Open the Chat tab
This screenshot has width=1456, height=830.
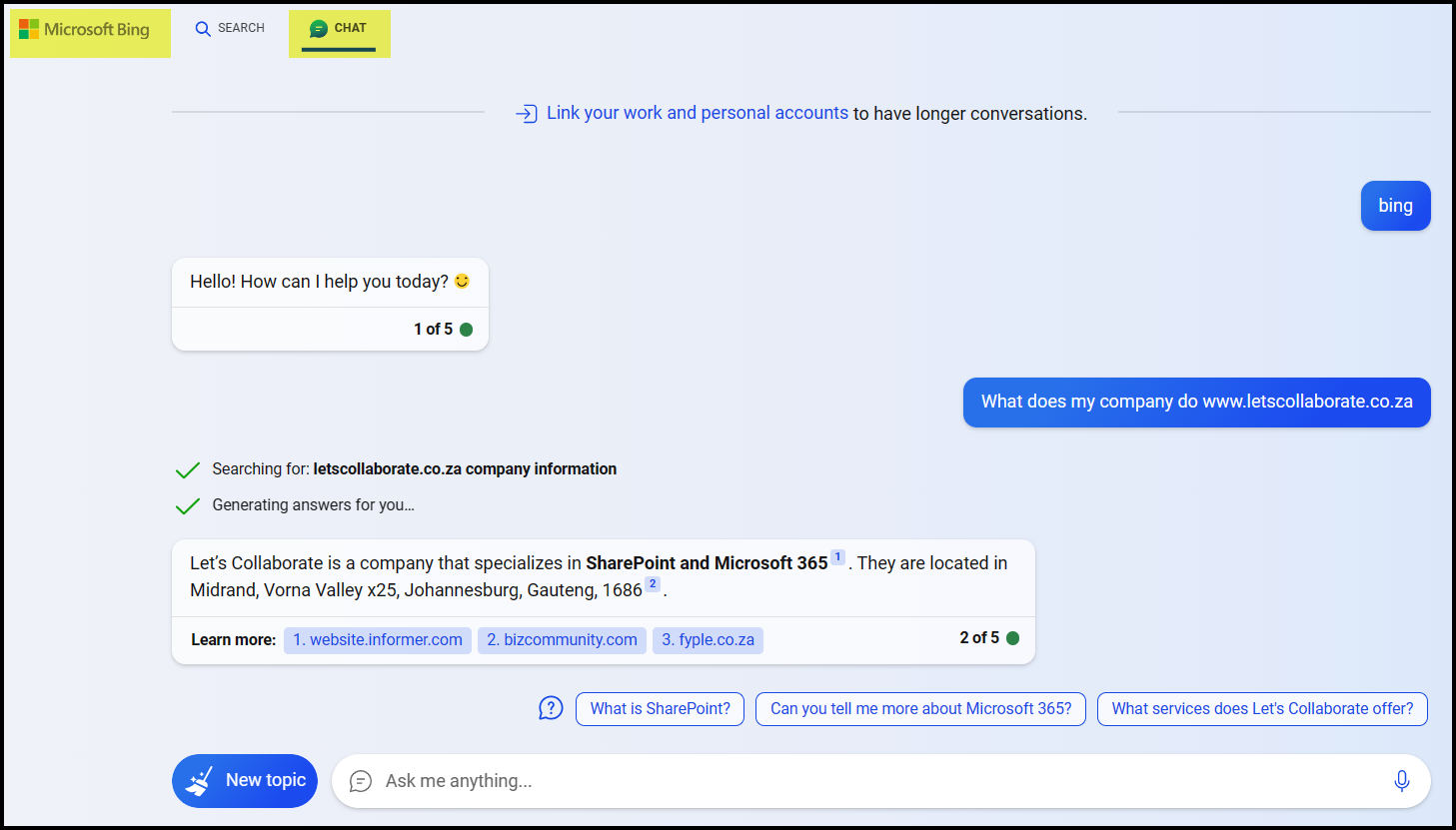(x=339, y=29)
